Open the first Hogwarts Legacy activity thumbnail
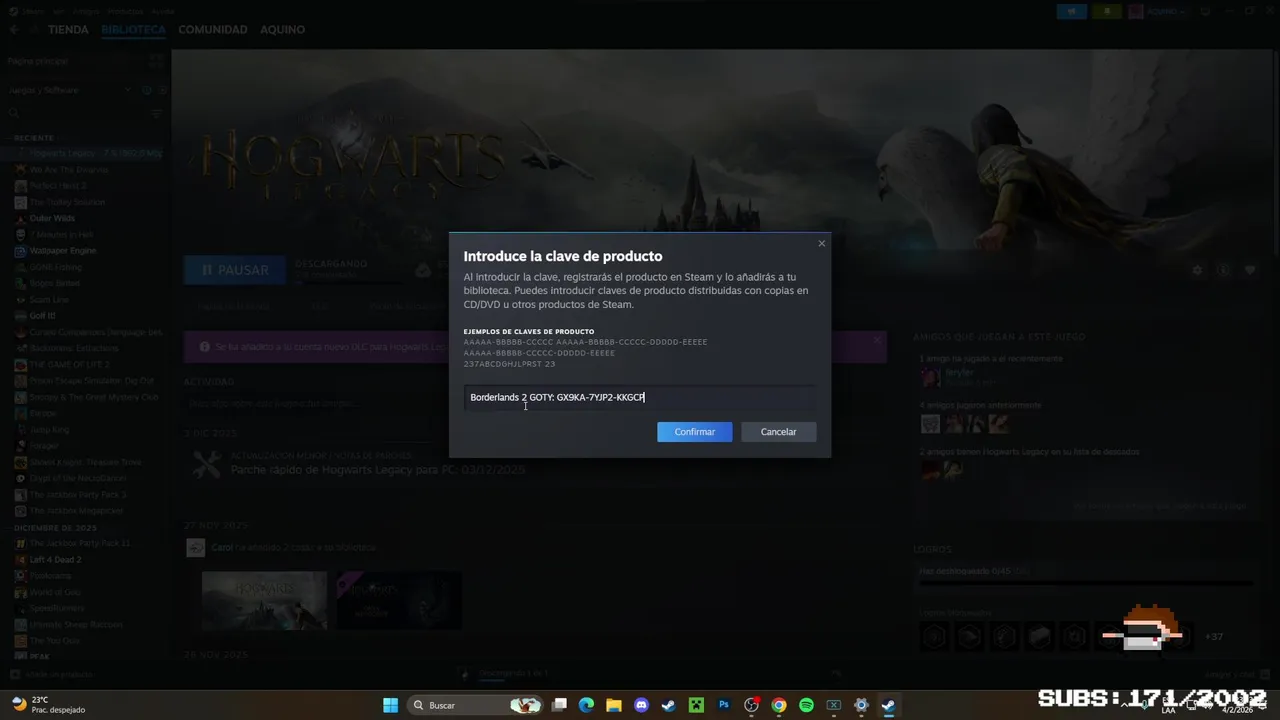1280x720 pixels. [264, 600]
